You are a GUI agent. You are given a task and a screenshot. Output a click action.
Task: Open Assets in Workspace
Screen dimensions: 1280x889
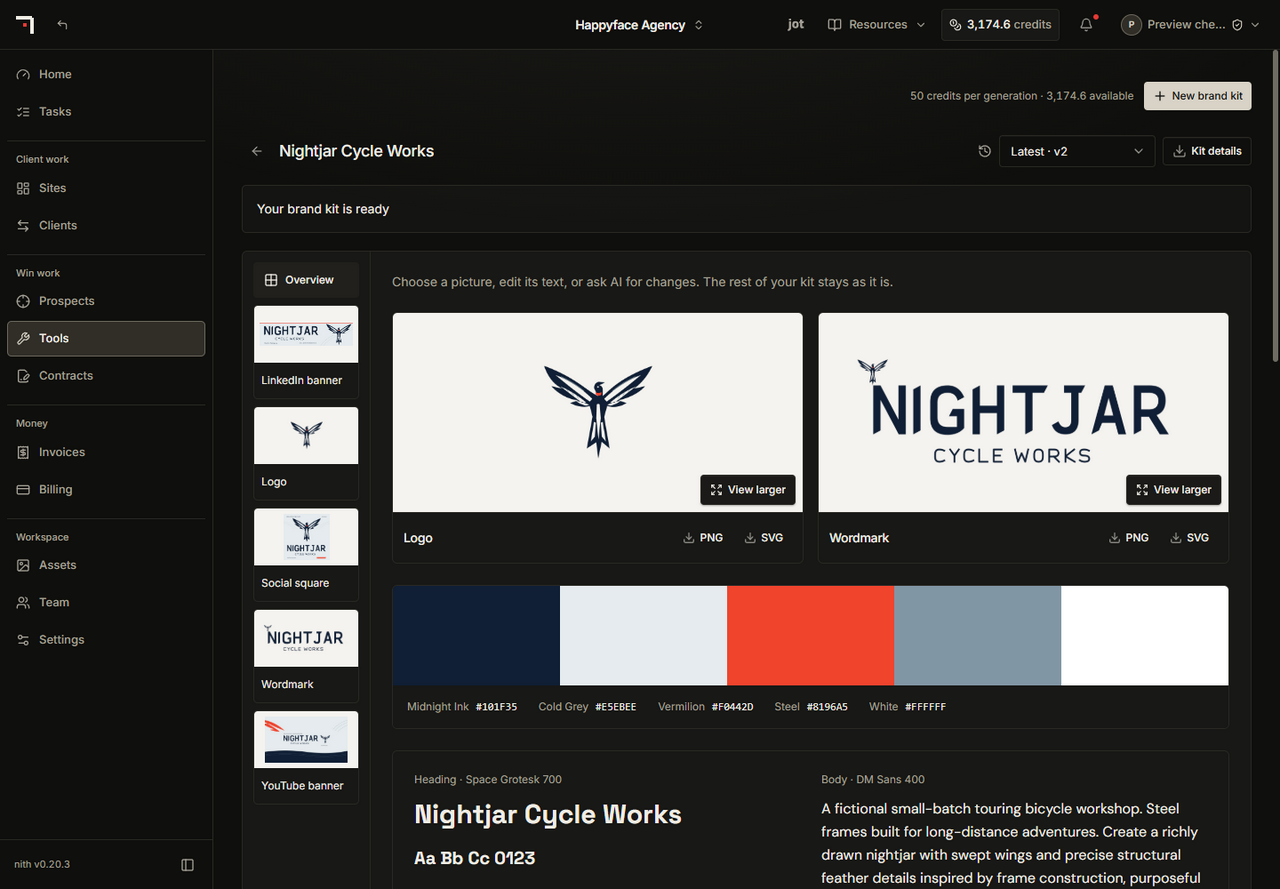point(106,565)
